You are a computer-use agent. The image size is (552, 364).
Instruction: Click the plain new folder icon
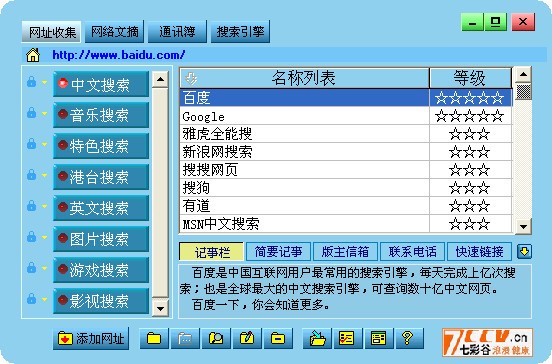(154, 338)
